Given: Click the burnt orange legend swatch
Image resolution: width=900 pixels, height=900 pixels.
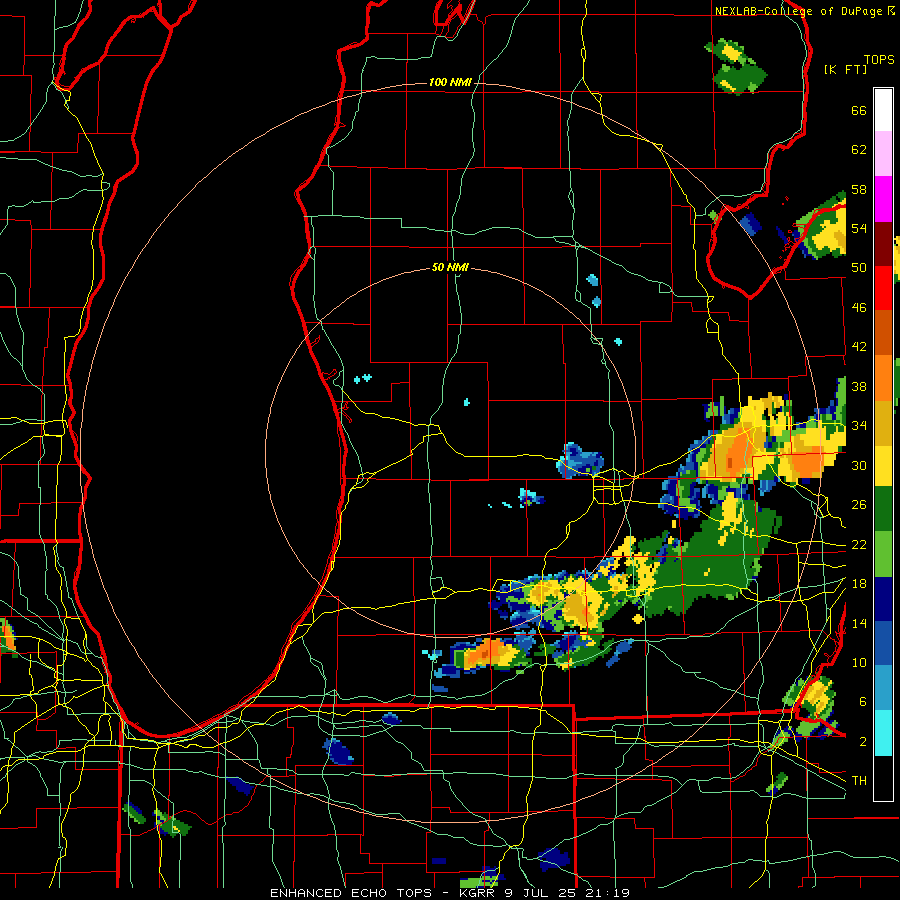Looking at the screenshot, I should click(883, 333).
